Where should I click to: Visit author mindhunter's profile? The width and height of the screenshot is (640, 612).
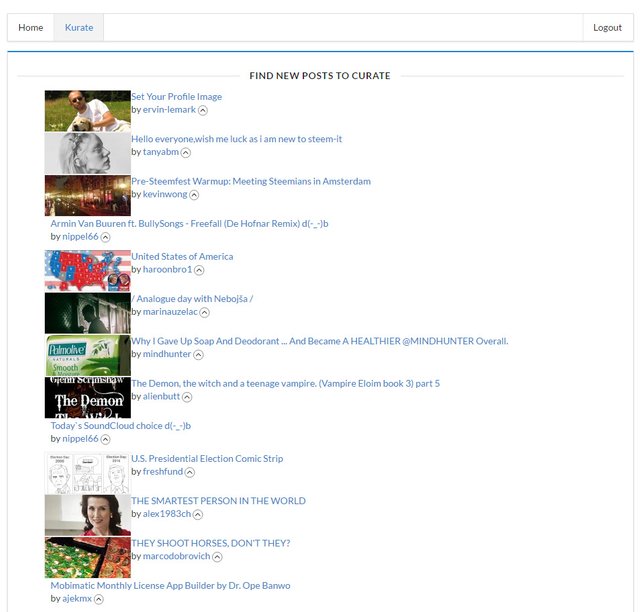(167, 354)
